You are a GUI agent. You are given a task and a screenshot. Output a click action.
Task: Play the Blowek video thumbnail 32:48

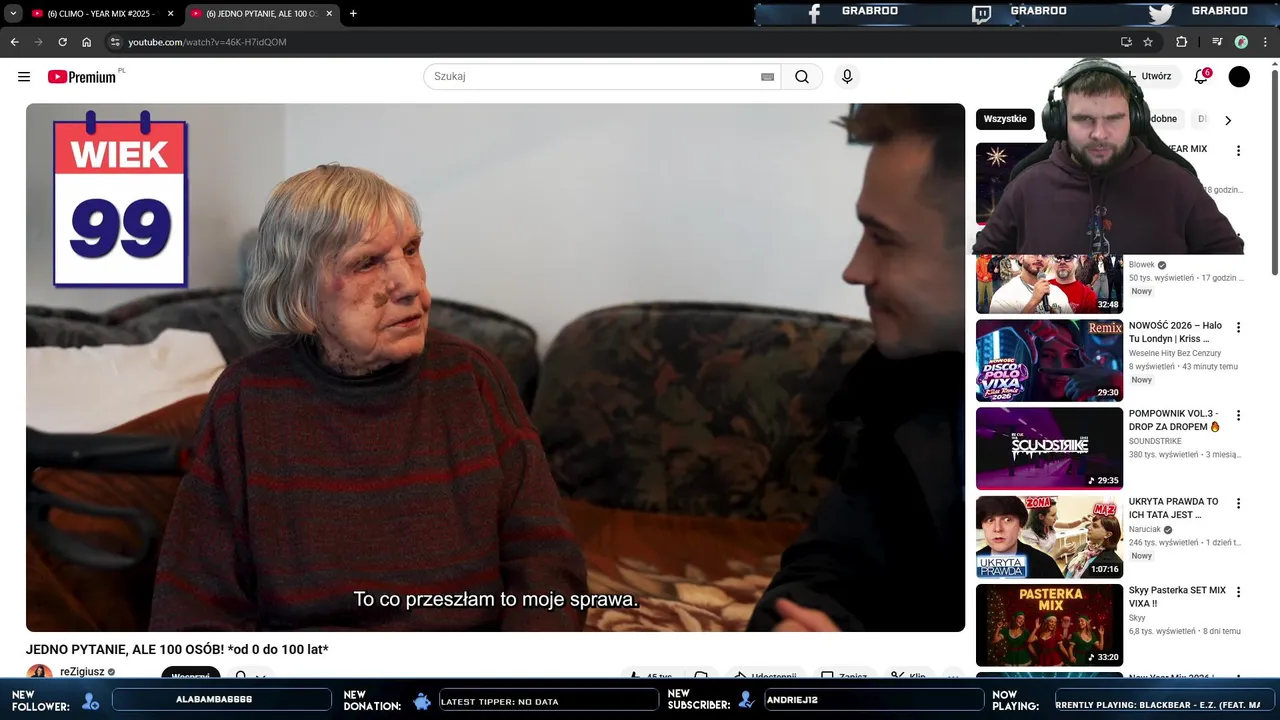1049,284
